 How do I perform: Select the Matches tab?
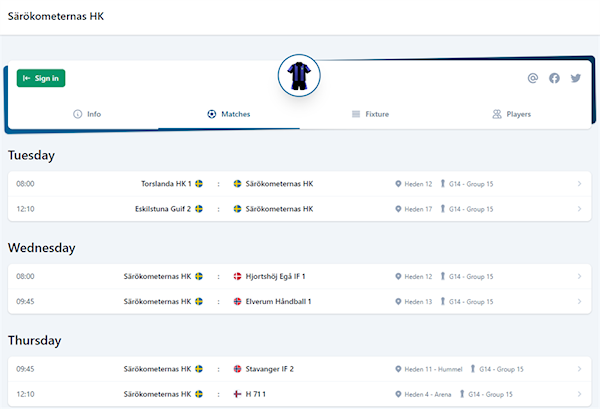[228, 114]
